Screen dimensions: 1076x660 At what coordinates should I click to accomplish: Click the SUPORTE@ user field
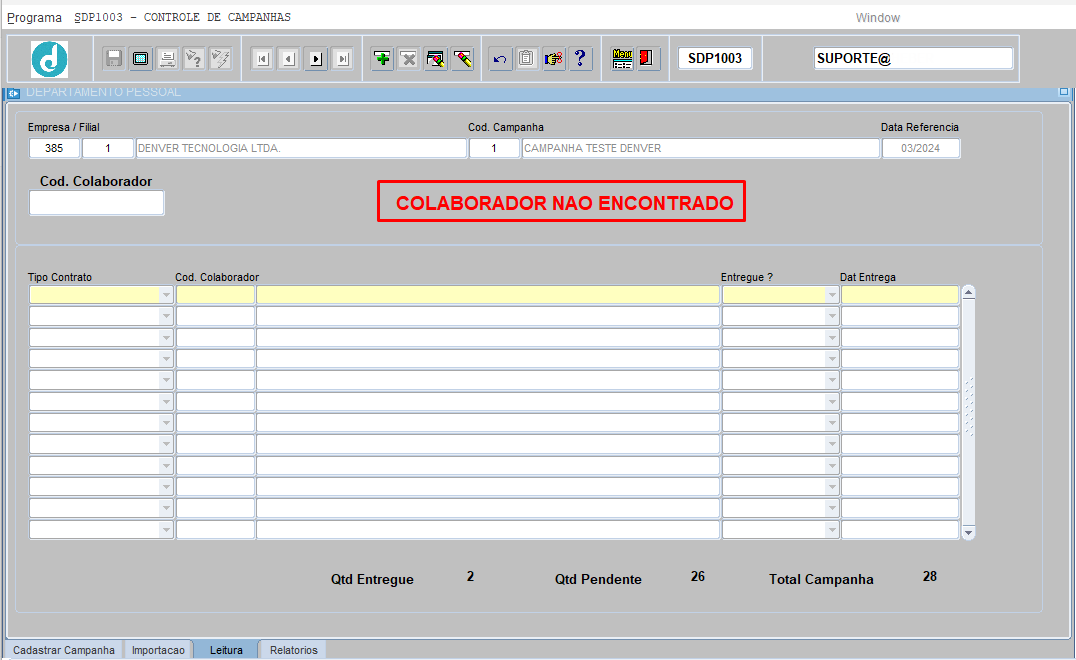point(913,58)
